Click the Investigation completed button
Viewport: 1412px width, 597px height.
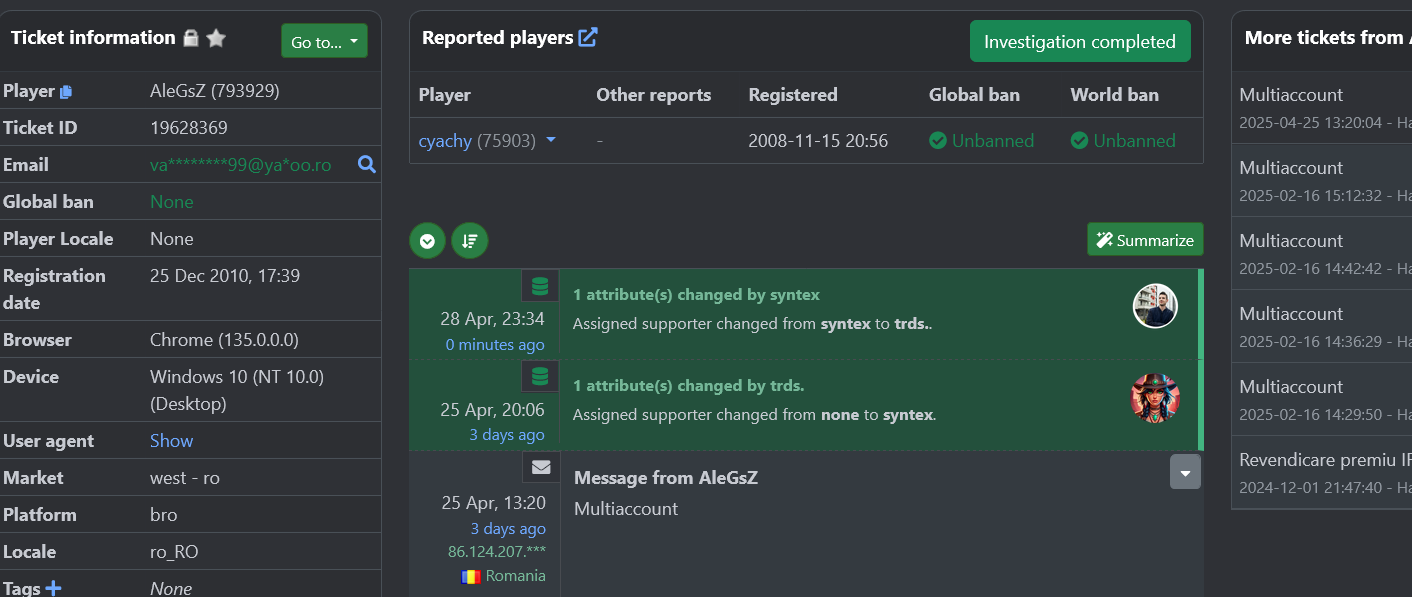tap(1080, 42)
